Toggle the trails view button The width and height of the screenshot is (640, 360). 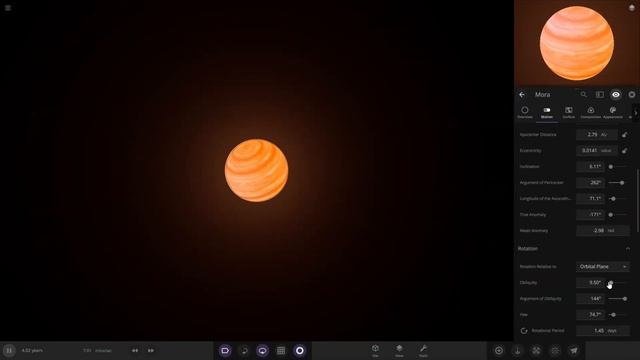click(x=244, y=351)
